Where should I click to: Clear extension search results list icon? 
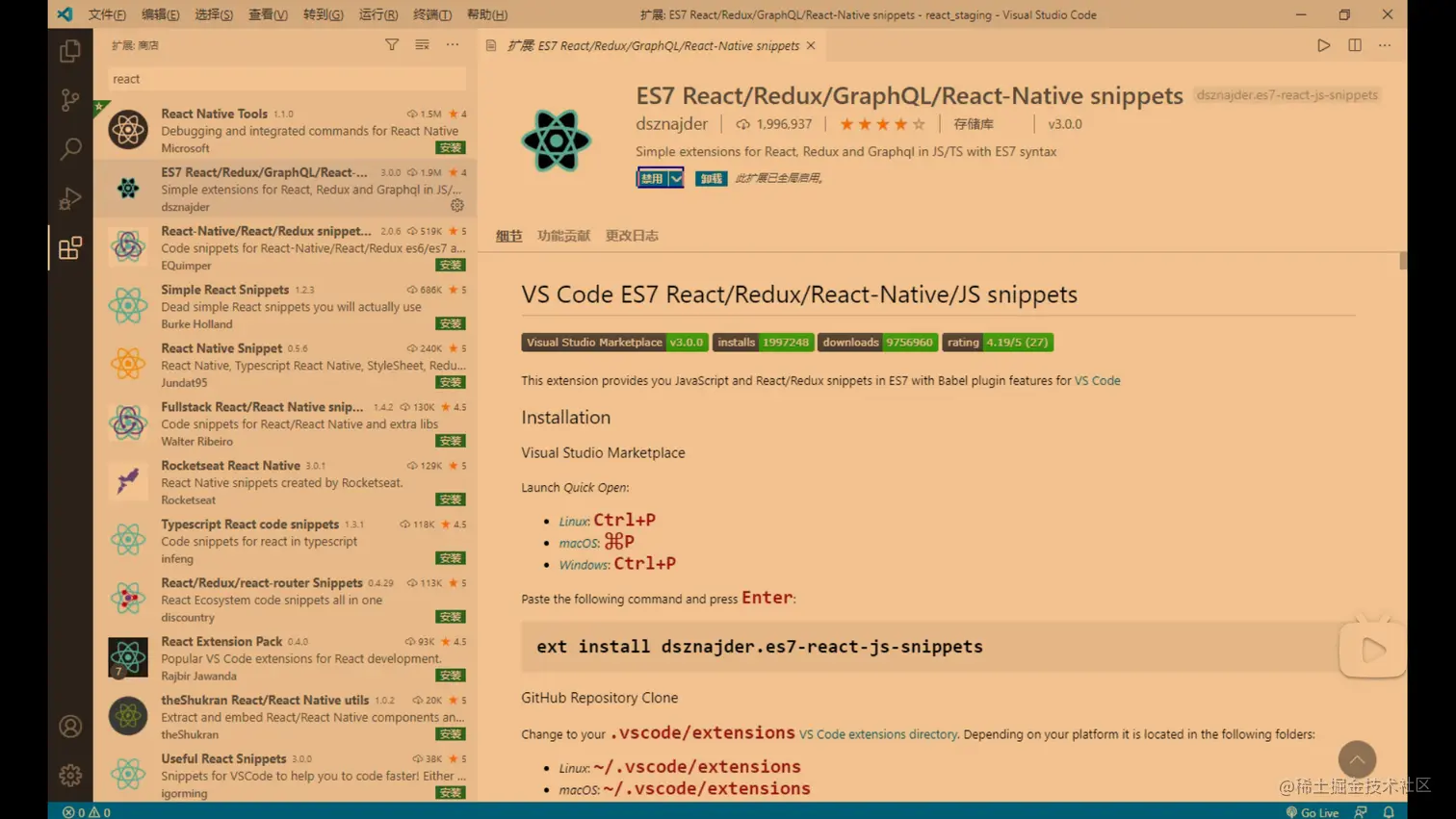coord(422,45)
